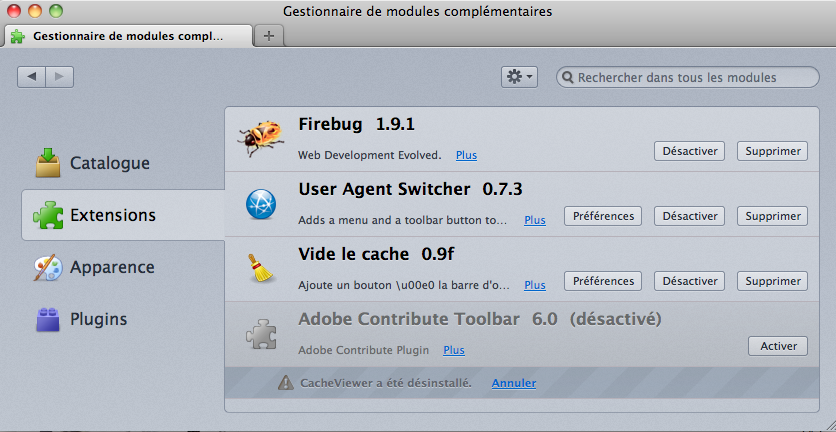The height and width of the screenshot is (432, 836).
Task: Open the Apparence palette section
Action: (94, 267)
